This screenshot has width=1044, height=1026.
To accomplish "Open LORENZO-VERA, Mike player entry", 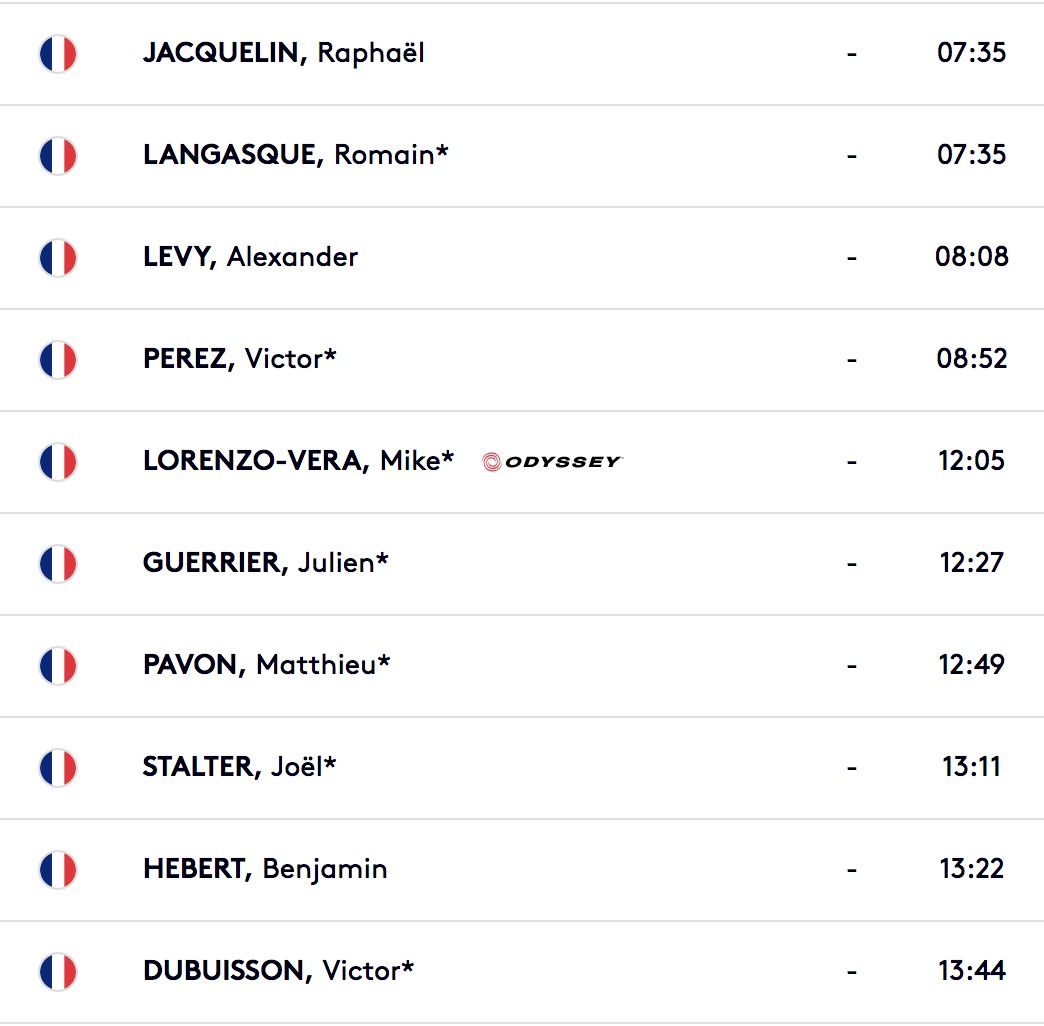I will click(298, 461).
